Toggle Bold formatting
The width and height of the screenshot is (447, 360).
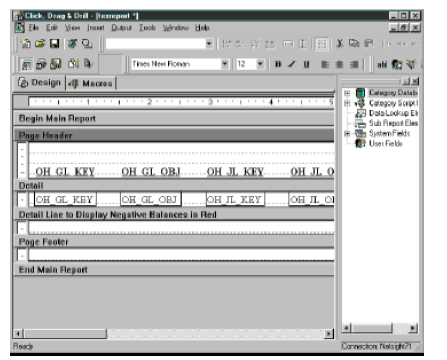(x=278, y=64)
